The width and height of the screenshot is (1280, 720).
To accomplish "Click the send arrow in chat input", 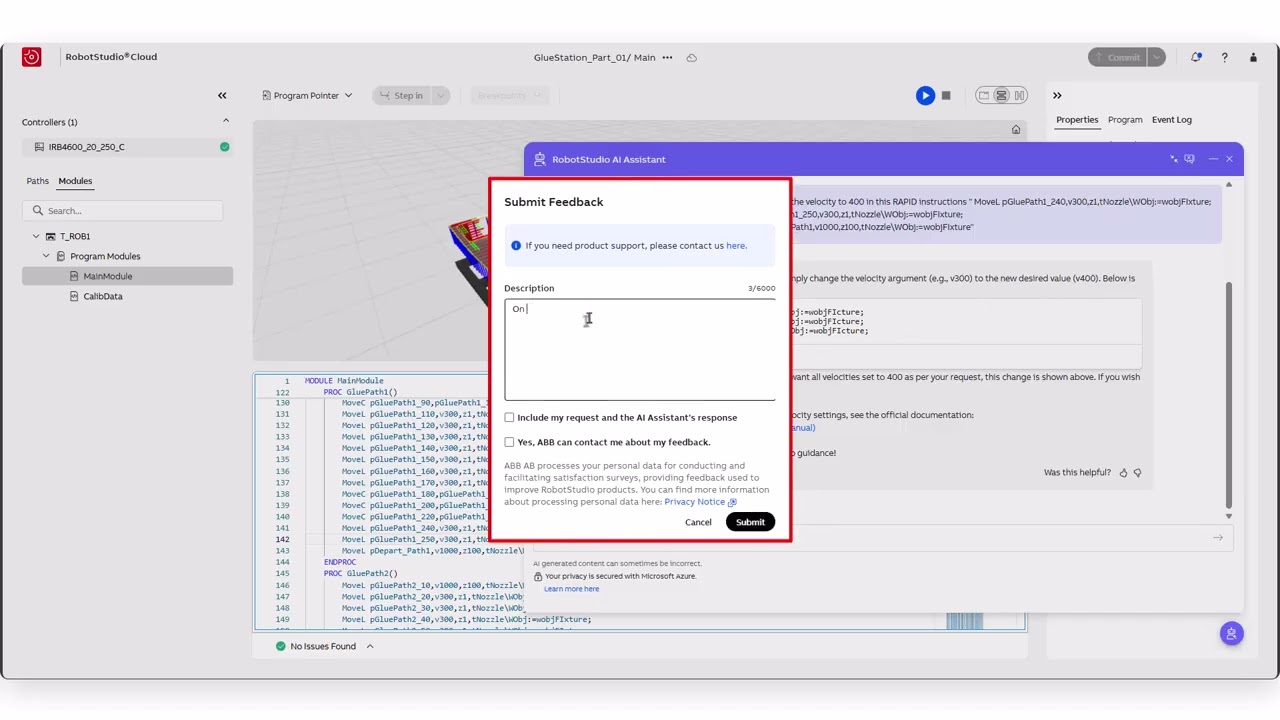I will tap(1218, 538).
